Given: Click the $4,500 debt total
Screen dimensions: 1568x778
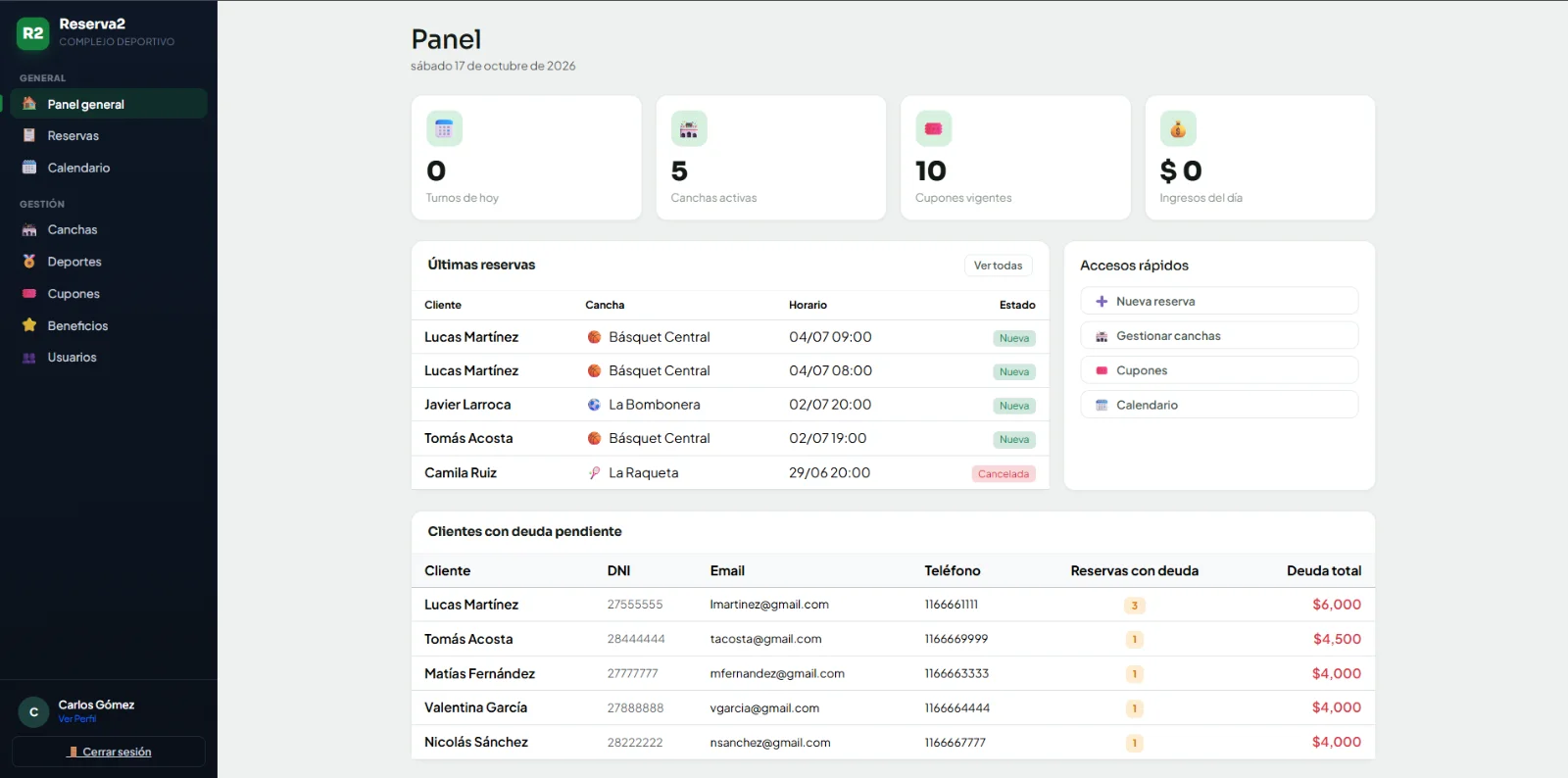Looking at the screenshot, I should [x=1337, y=639].
